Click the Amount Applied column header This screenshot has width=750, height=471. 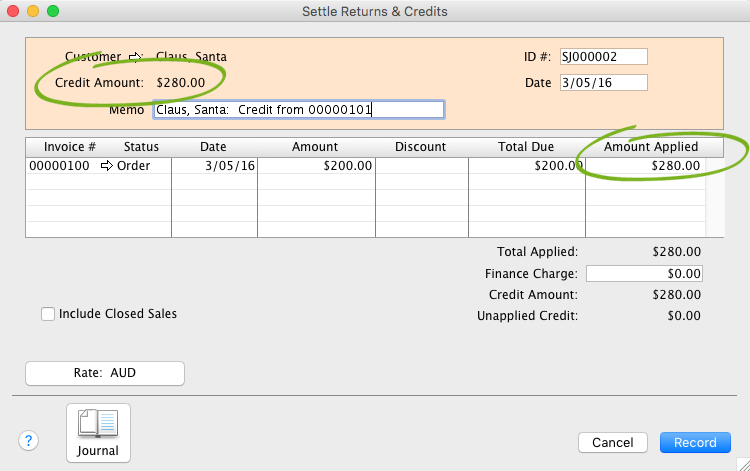(651, 147)
